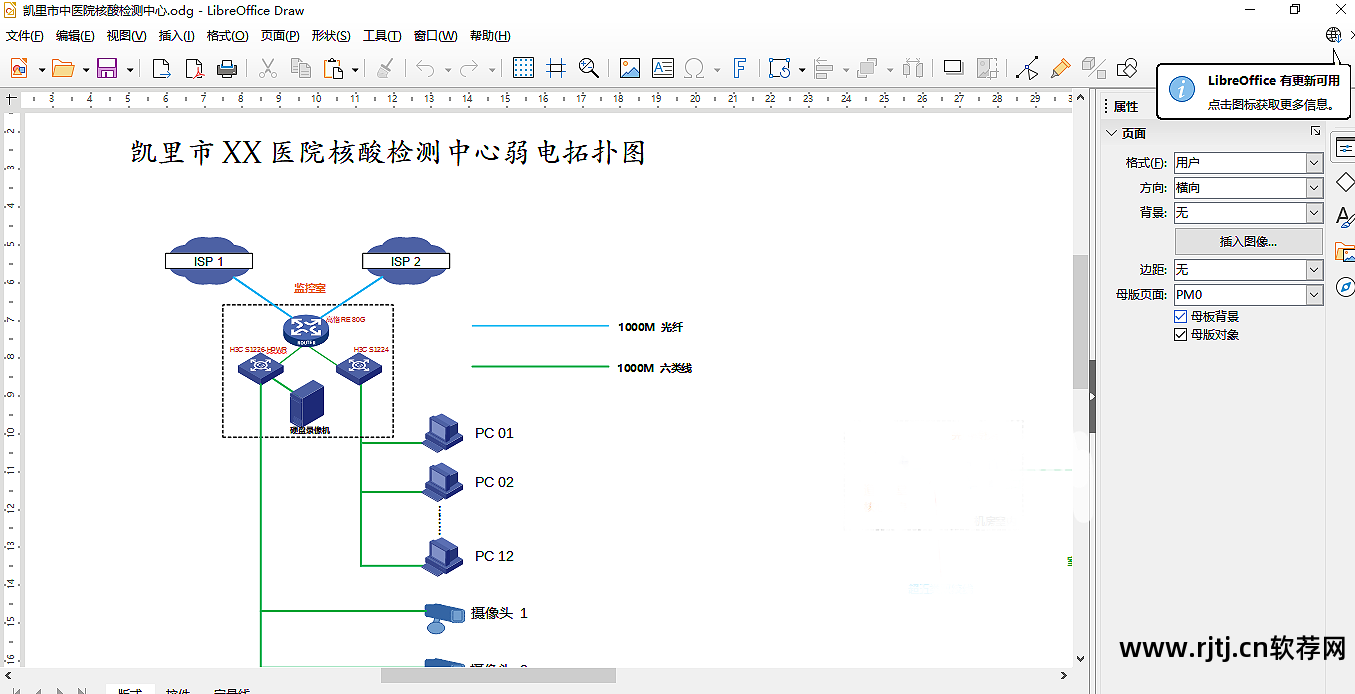Open the 编辑(E) menu

(74, 36)
